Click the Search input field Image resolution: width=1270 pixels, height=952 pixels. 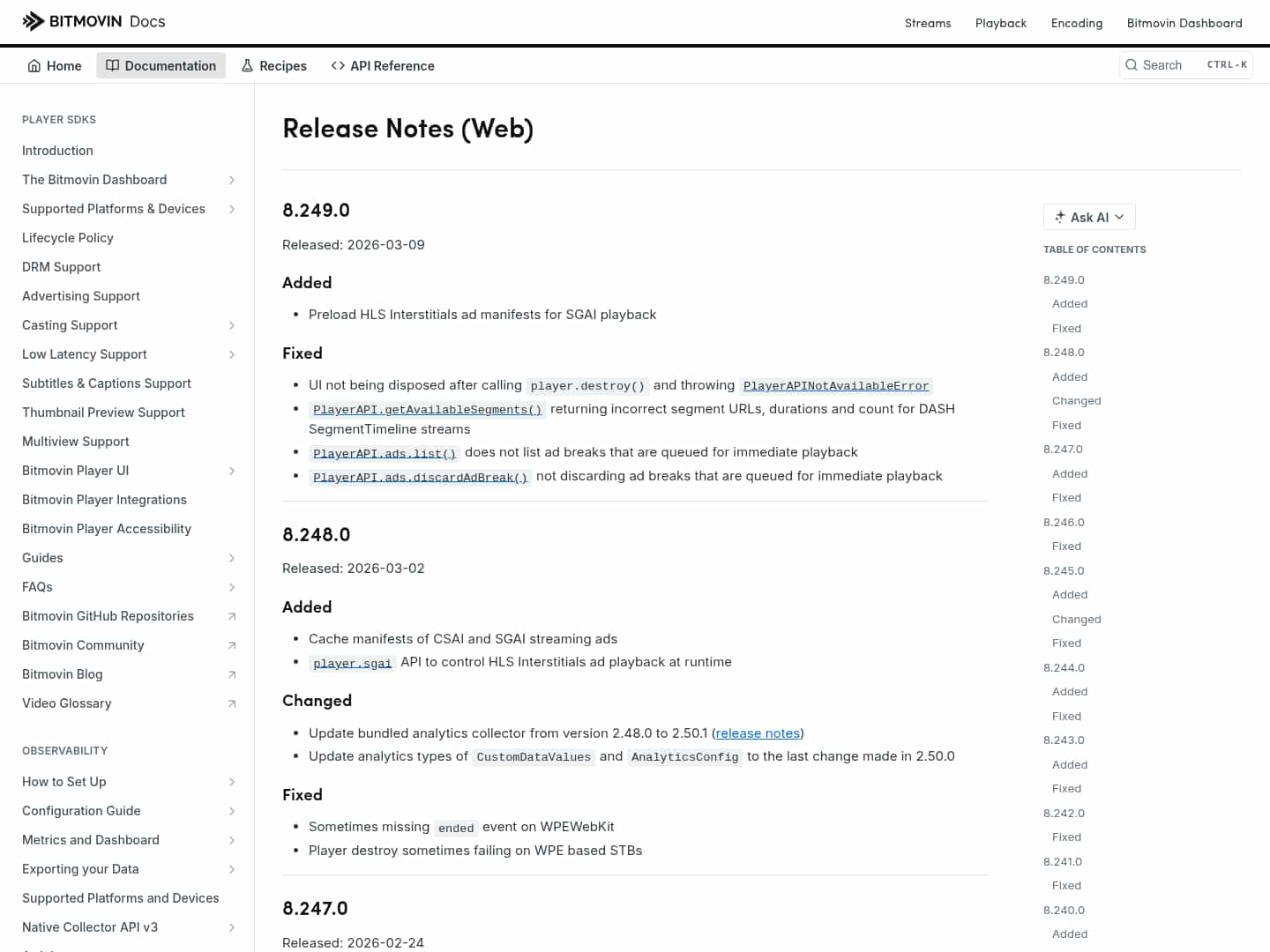tap(1186, 65)
